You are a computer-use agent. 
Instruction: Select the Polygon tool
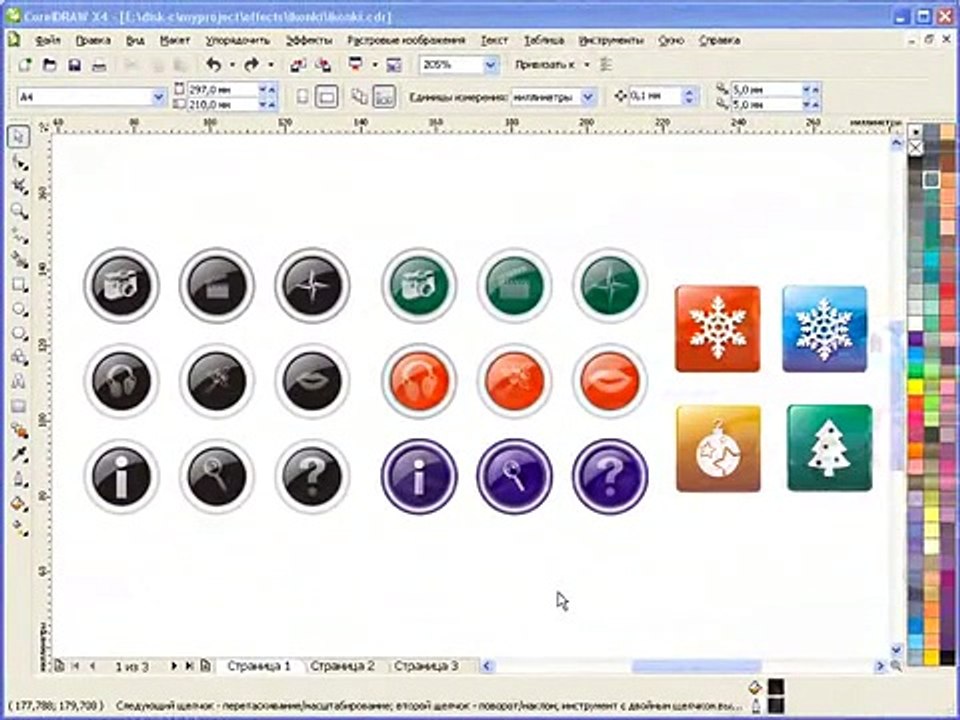[x=20, y=334]
